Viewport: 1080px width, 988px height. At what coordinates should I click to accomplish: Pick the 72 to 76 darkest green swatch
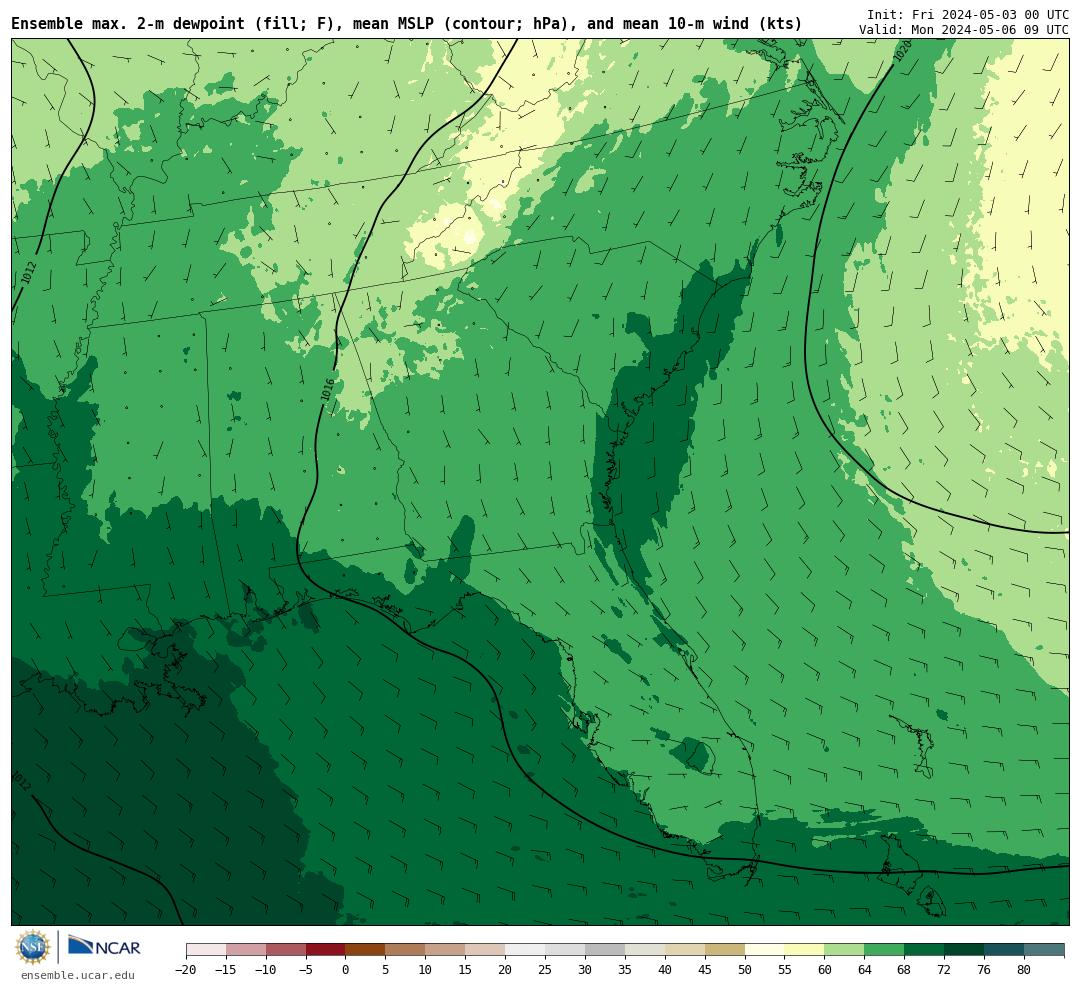[x=964, y=950]
